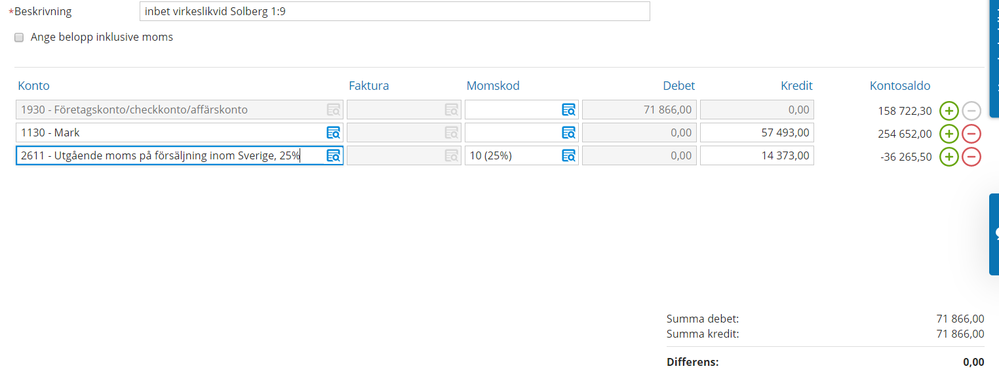Image resolution: width=999 pixels, height=381 pixels.
Task: Click the Momskod field showing 10 (25%)
Action: (x=522, y=155)
